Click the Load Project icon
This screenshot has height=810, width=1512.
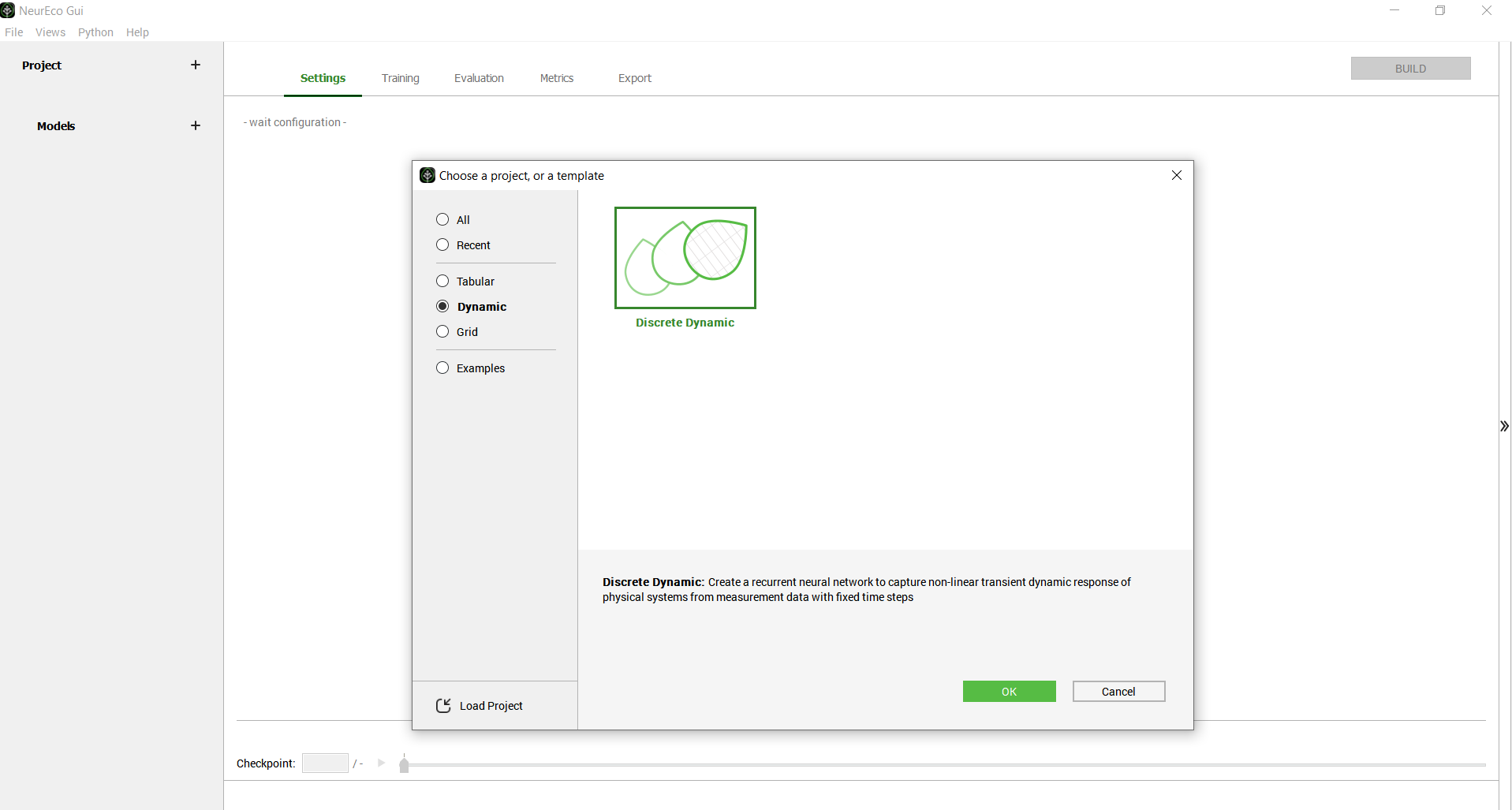443,705
